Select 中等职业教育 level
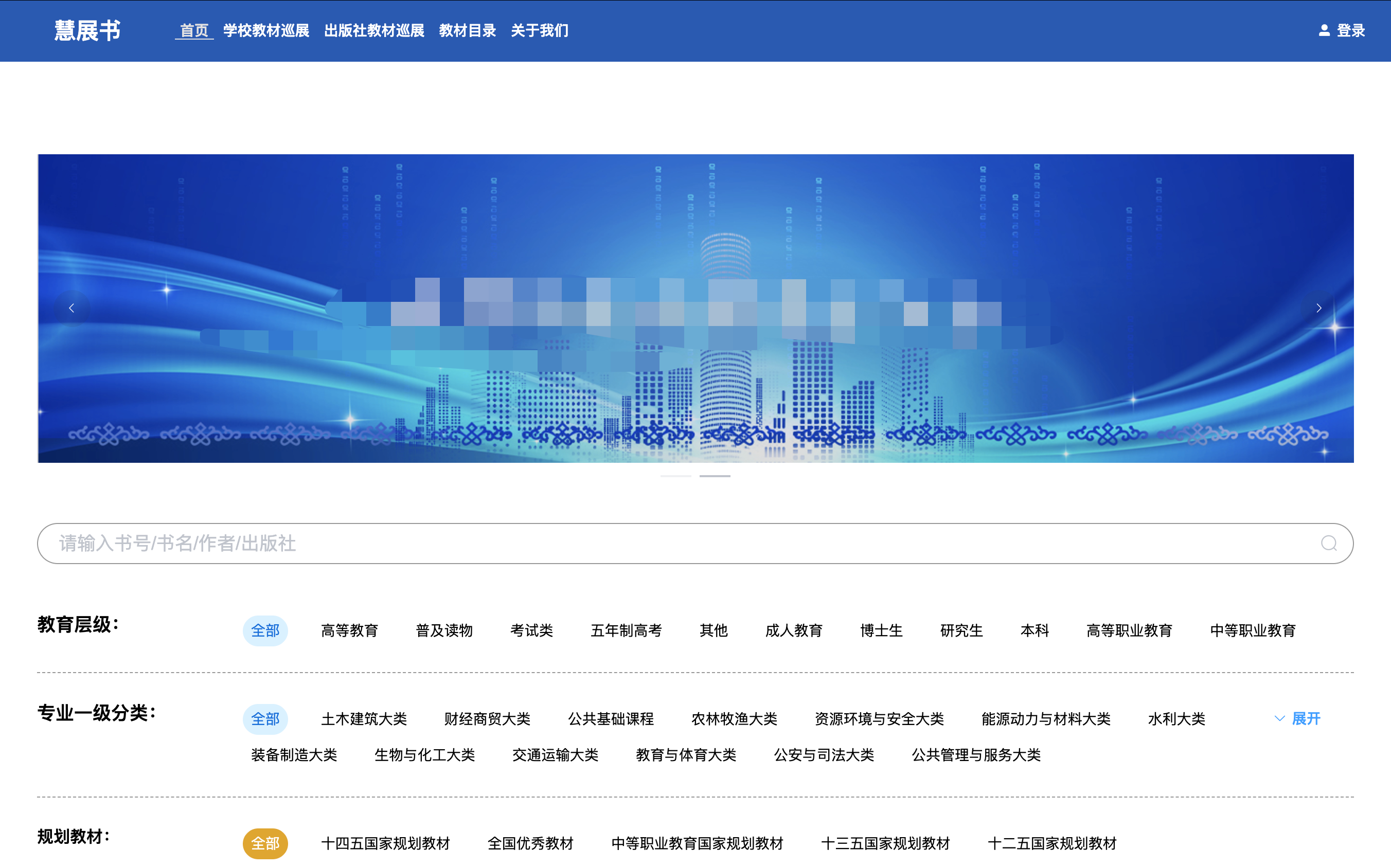Image resolution: width=1391 pixels, height=868 pixels. 1253,630
